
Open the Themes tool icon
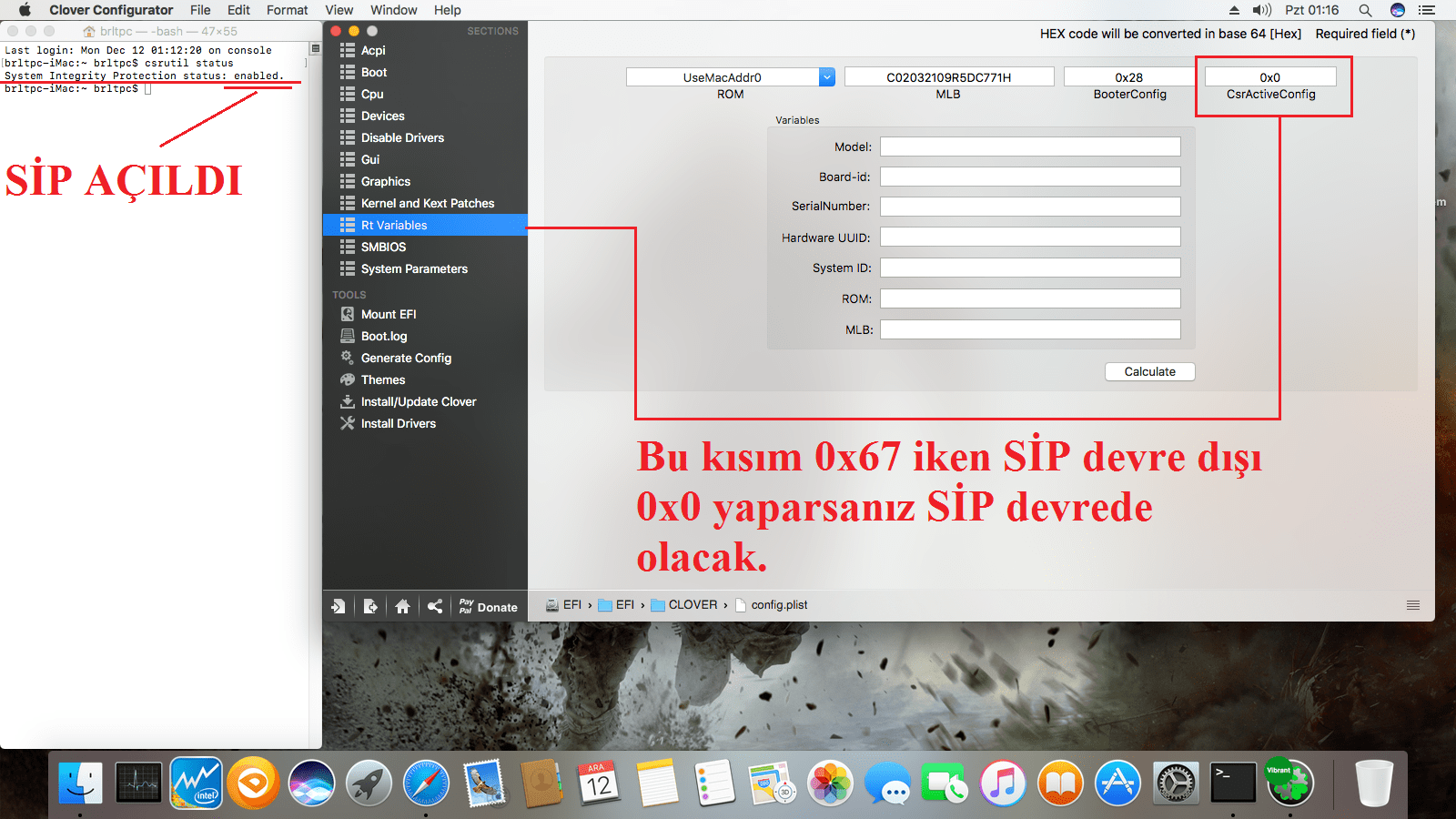click(x=347, y=379)
